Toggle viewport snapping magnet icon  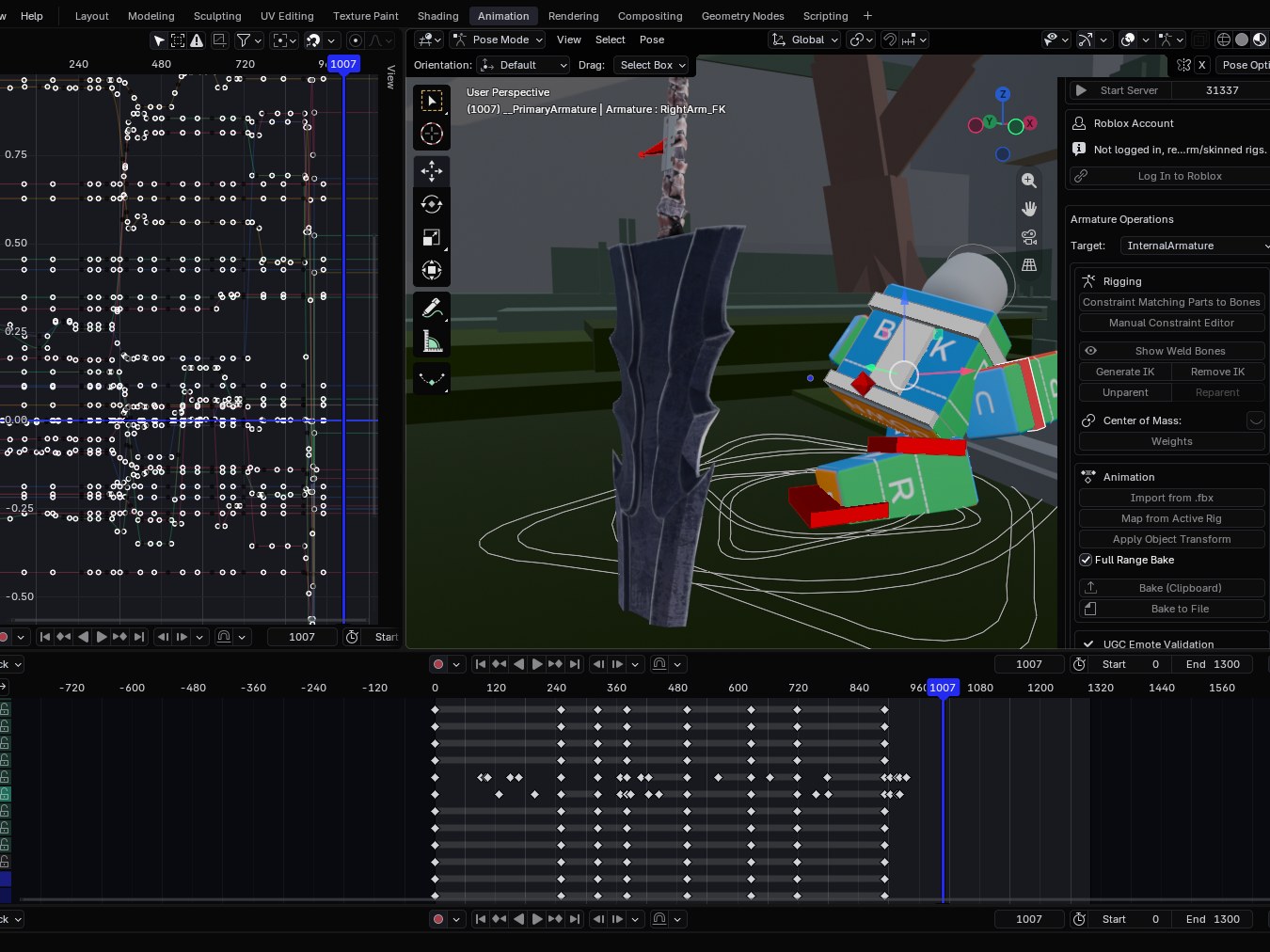coord(890,40)
